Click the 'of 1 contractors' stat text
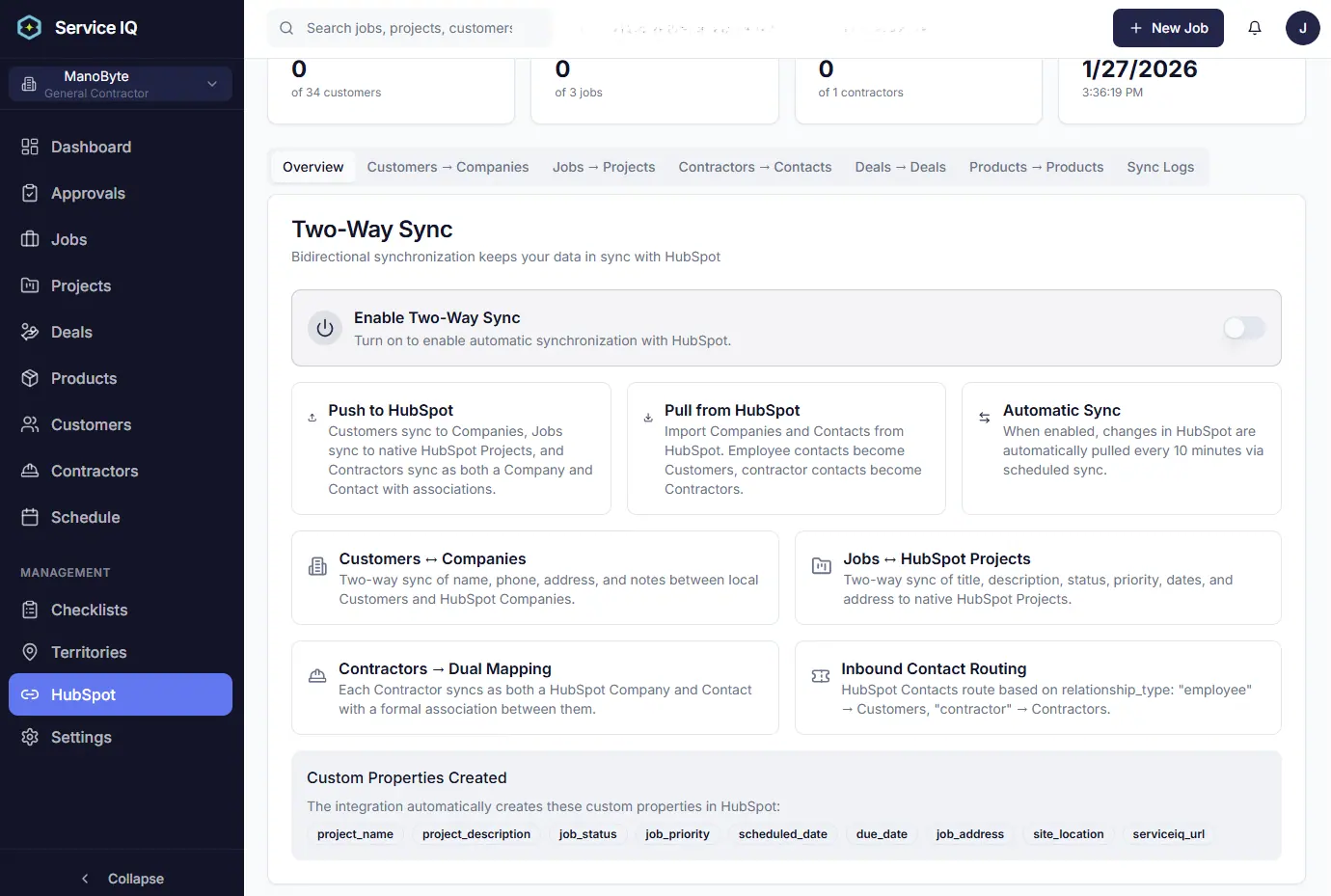1331x896 pixels. pyautogui.click(x=860, y=93)
